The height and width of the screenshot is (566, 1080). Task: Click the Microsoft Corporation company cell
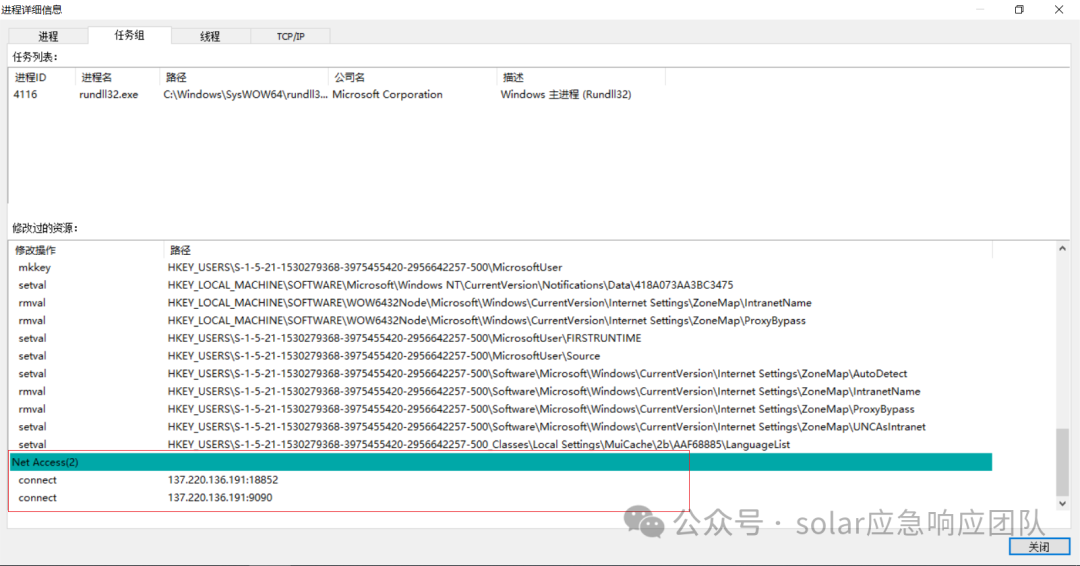pos(387,94)
